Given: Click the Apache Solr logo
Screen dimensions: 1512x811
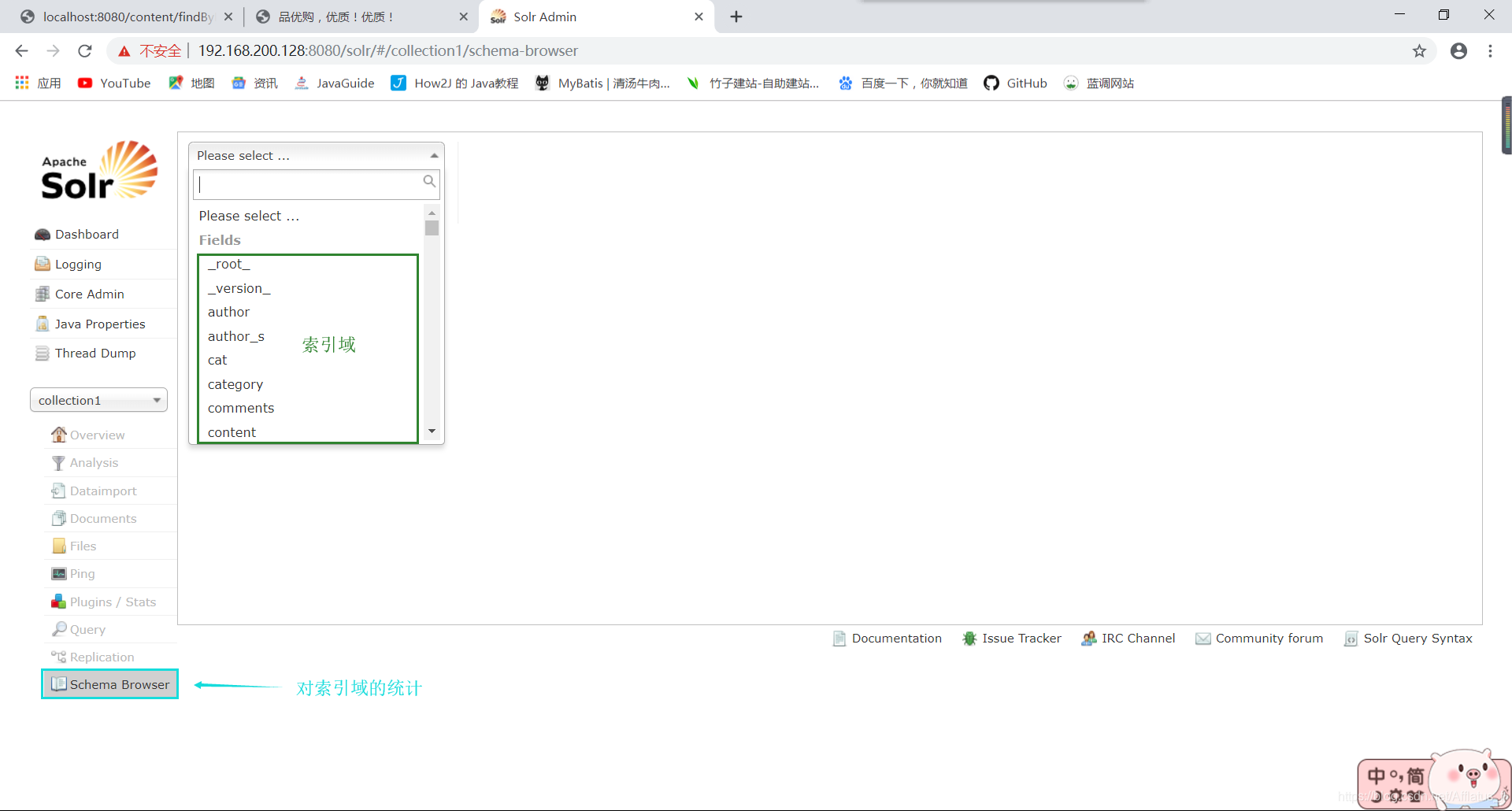Looking at the screenshot, I should (99, 170).
